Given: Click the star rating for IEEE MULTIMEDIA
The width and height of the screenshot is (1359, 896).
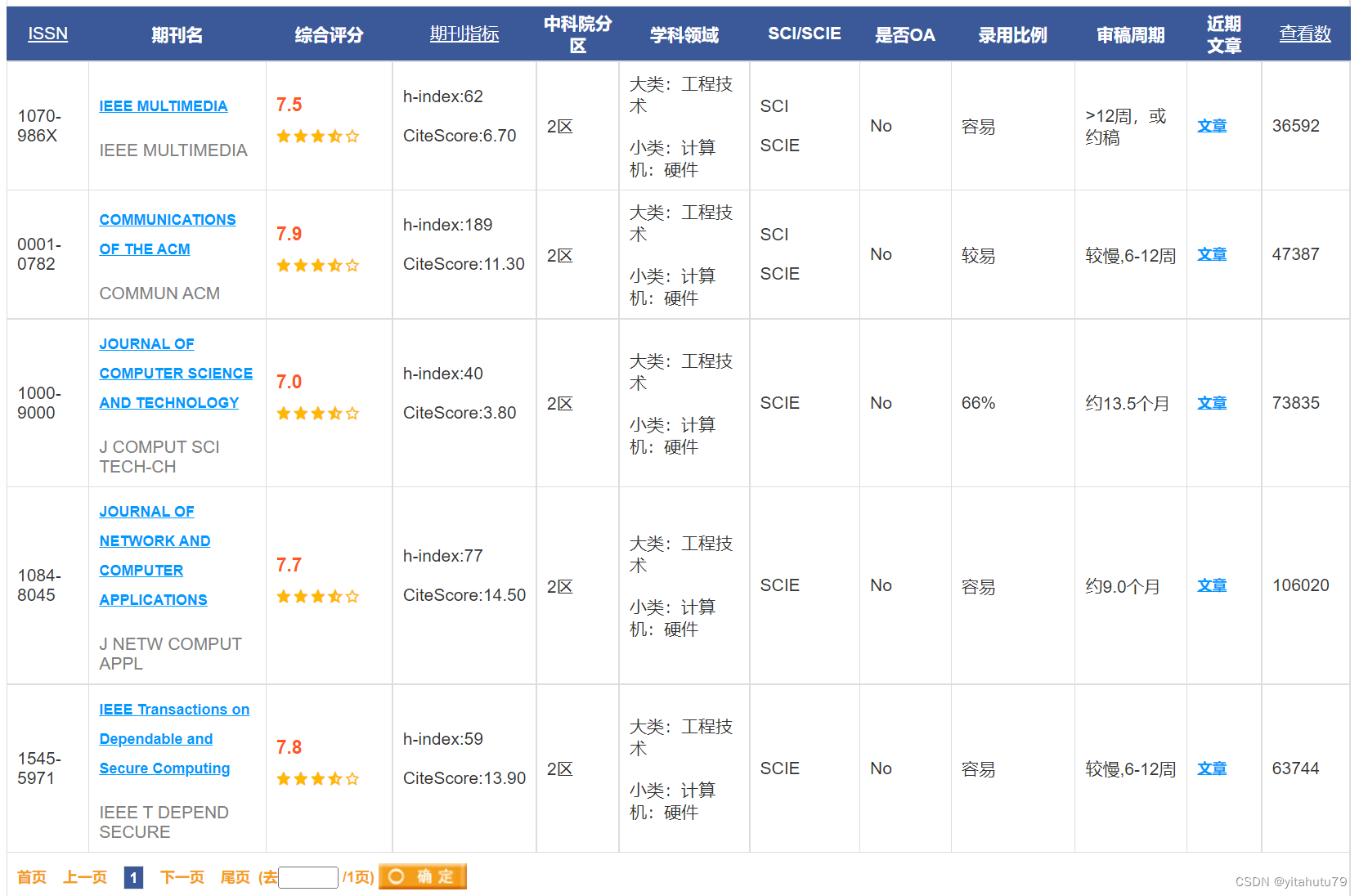Looking at the screenshot, I should pyautogui.click(x=317, y=137).
